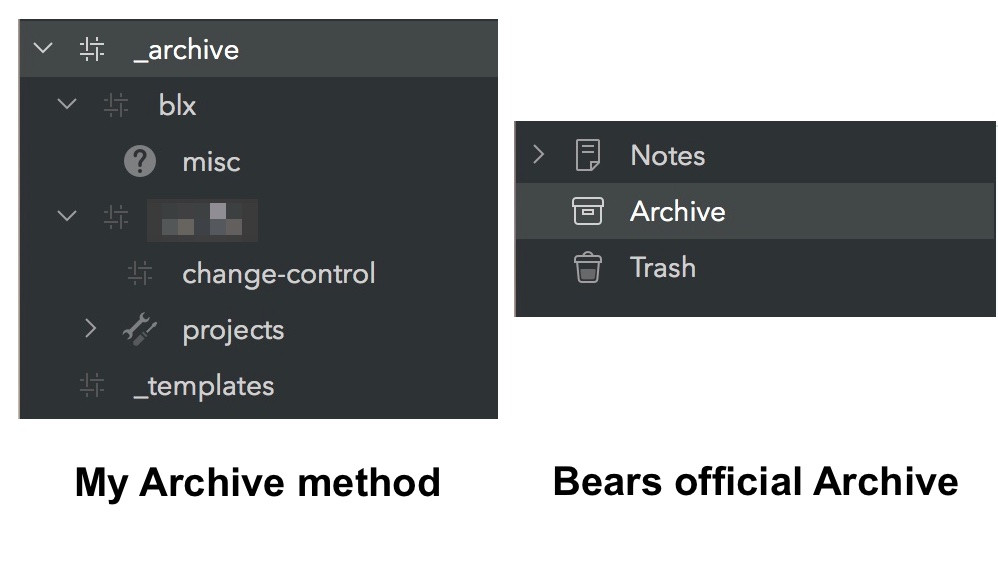Select the _templates tag
This screenshot has width=998, height=561.
(x=203, y=385)
